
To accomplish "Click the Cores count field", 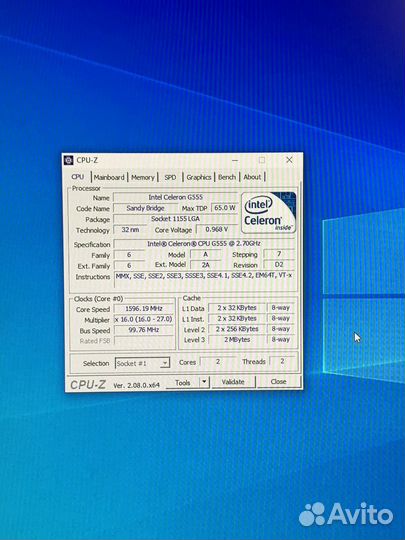I will 218,362.
